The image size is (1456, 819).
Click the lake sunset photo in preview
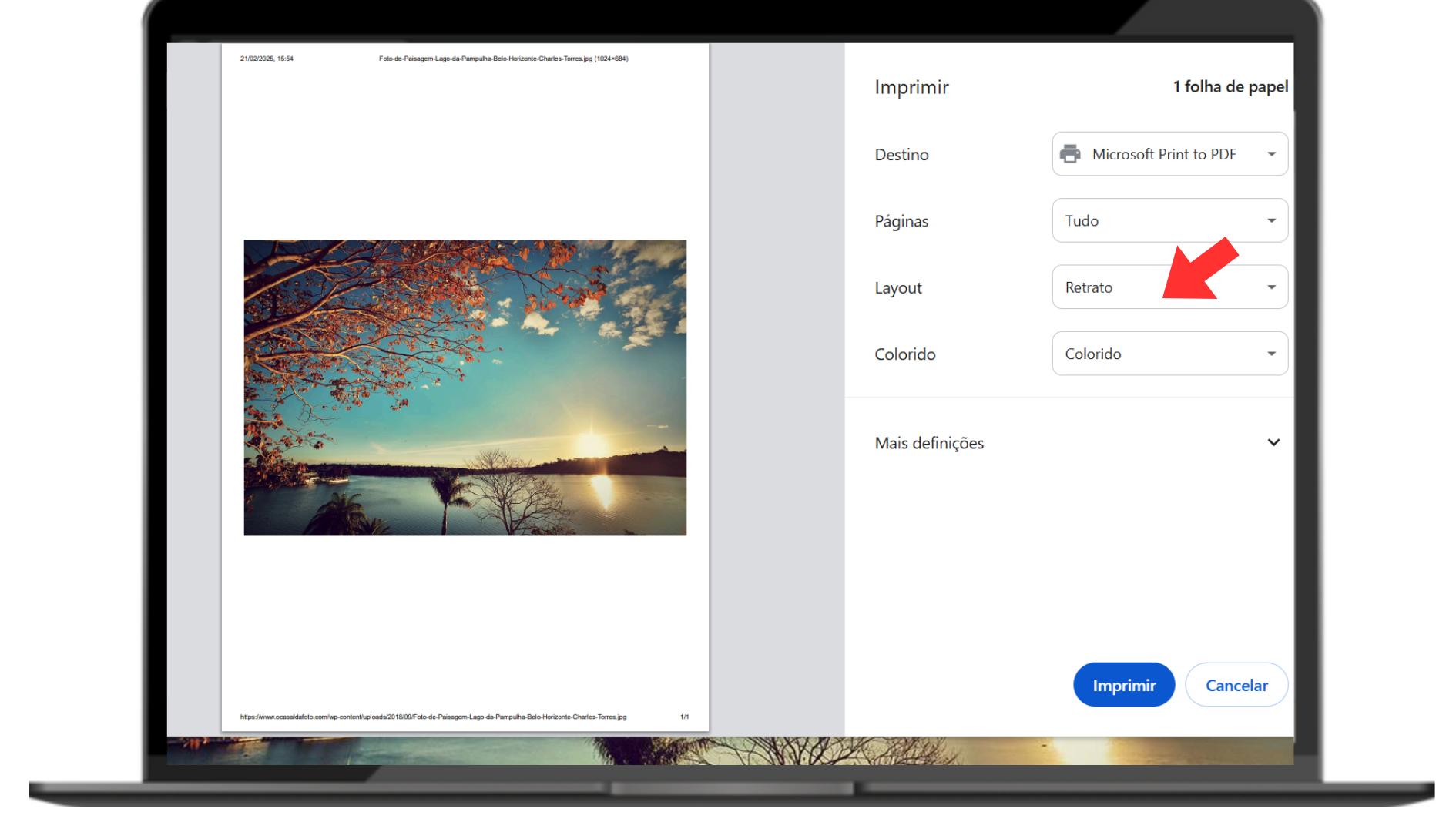coord(465,388)
